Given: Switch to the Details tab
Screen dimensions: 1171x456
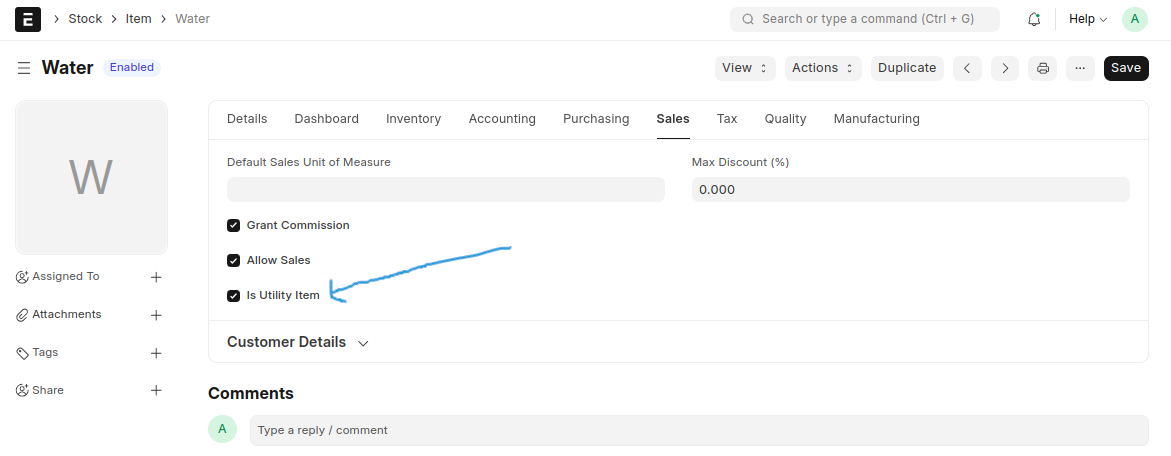Looking at the screenshot, I should [x=247, y=119].
